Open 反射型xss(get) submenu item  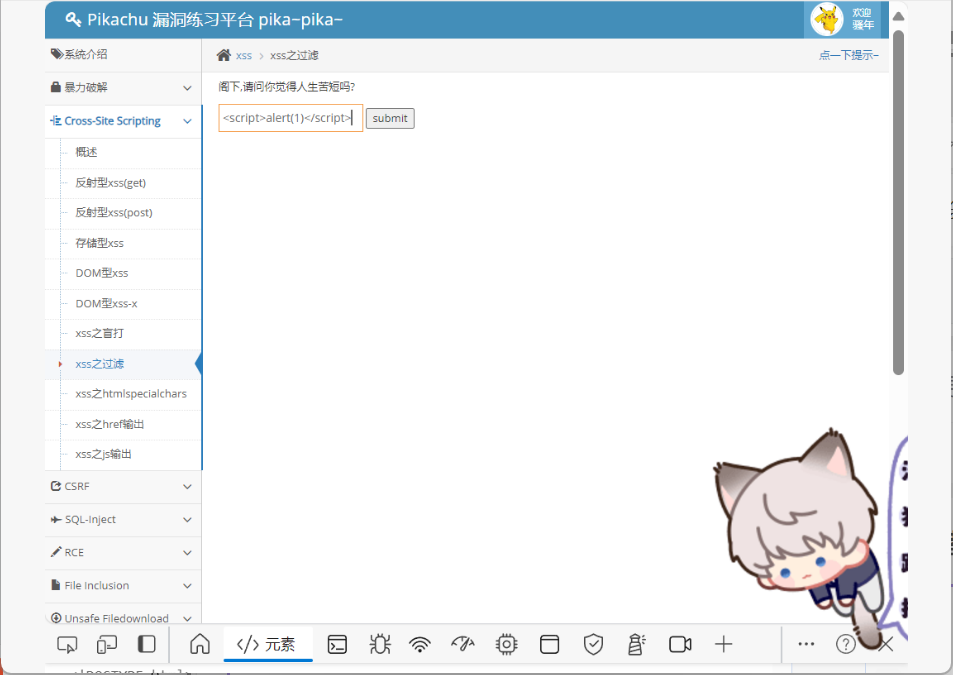click(111, 183)
